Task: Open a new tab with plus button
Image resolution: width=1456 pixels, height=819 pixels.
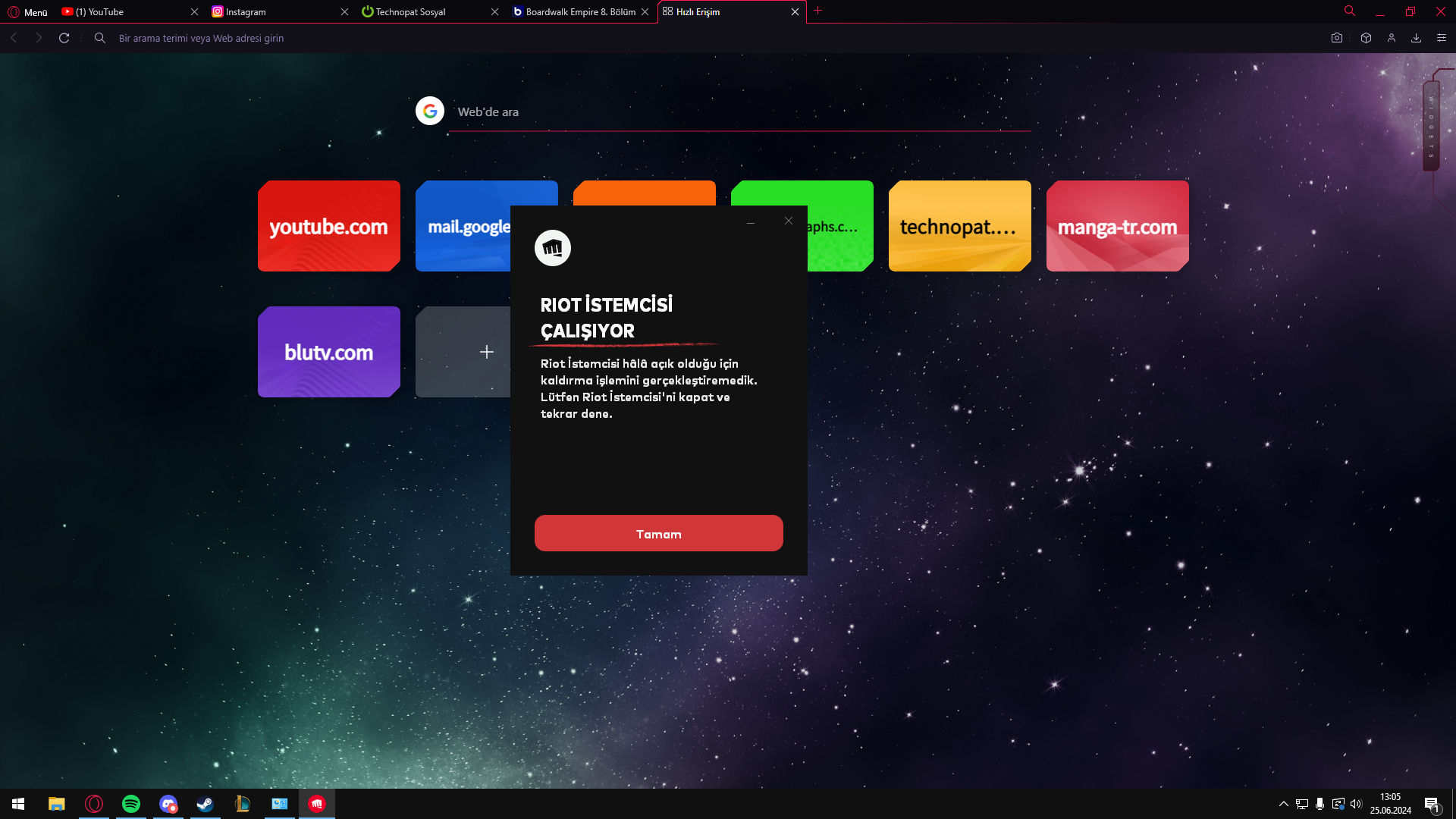Action: tap(817, 11)
